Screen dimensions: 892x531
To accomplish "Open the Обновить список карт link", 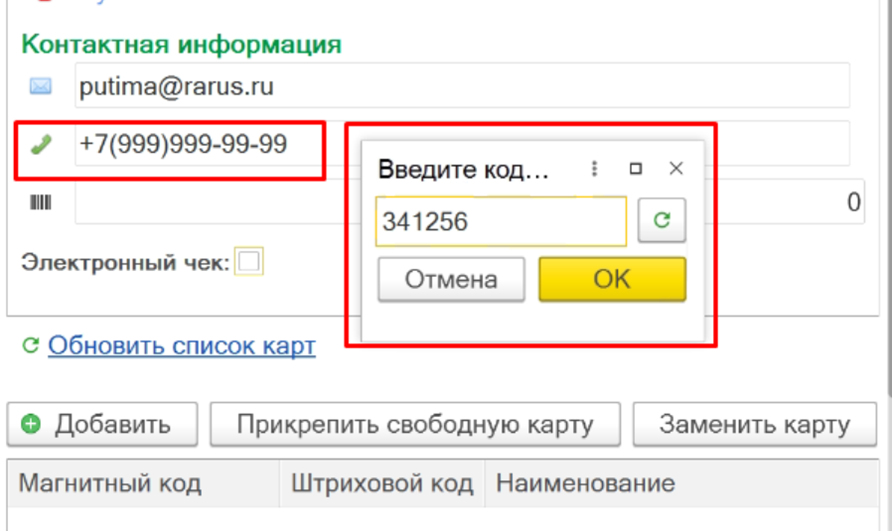I will pos(181,345).
